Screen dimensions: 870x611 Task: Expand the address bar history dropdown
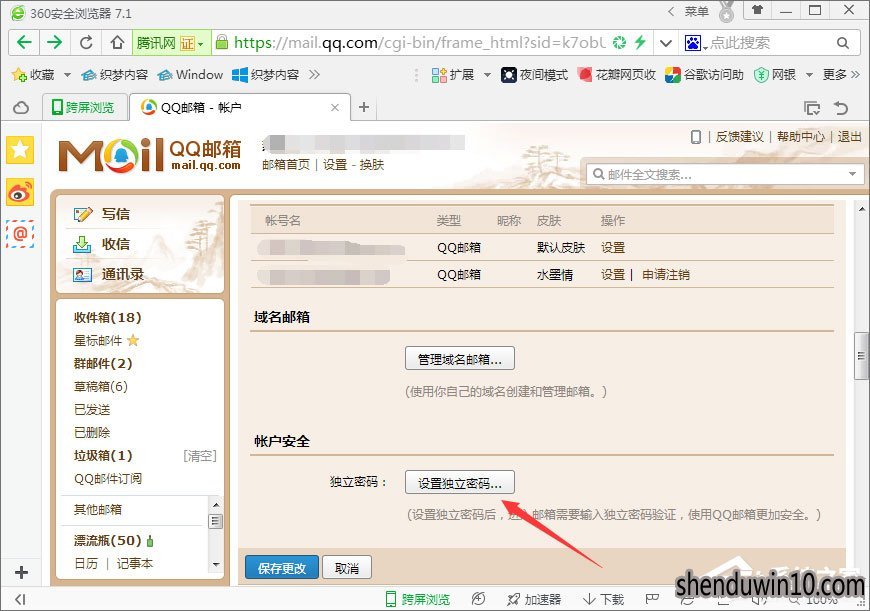coord(666,43)
